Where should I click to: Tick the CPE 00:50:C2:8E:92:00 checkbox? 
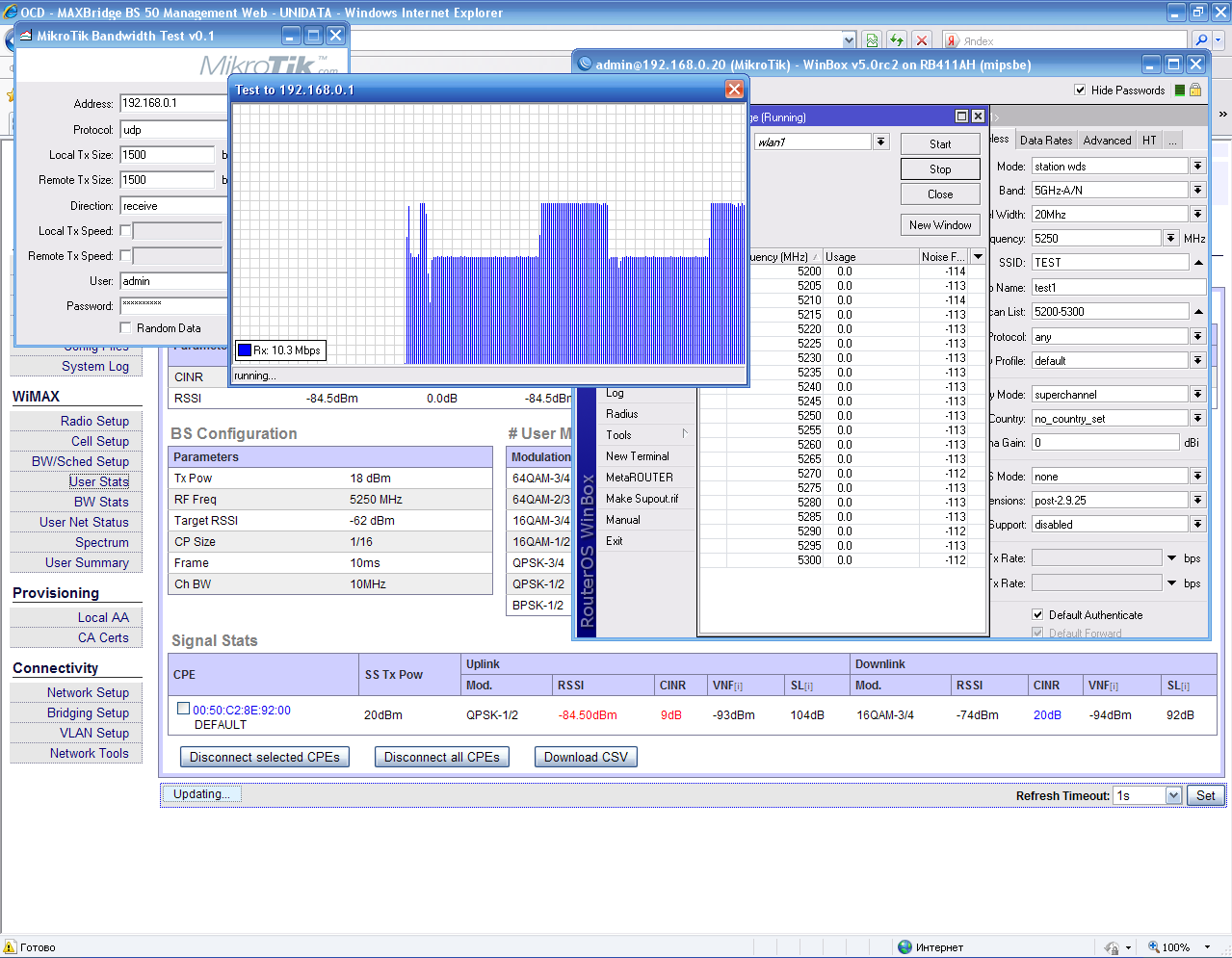tap(183, 709)
